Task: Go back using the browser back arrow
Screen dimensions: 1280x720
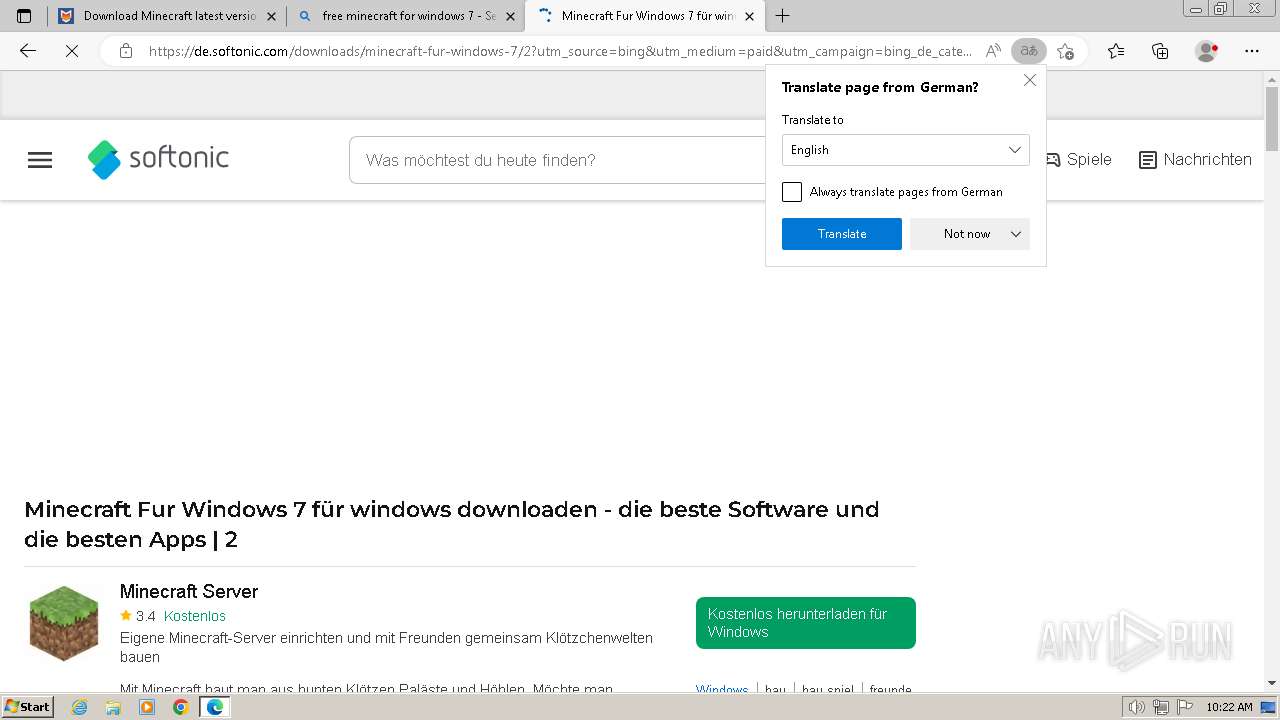Action: tap(28, 51)
